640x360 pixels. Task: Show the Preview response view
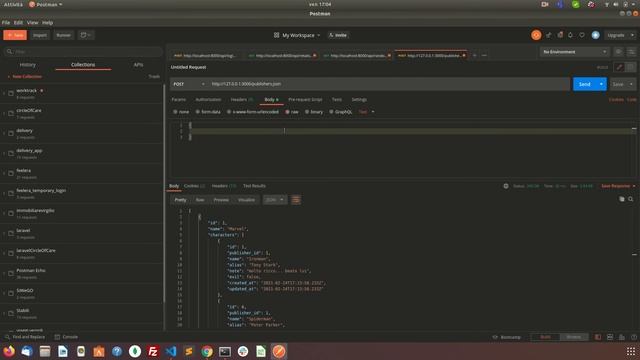[221, 200]
